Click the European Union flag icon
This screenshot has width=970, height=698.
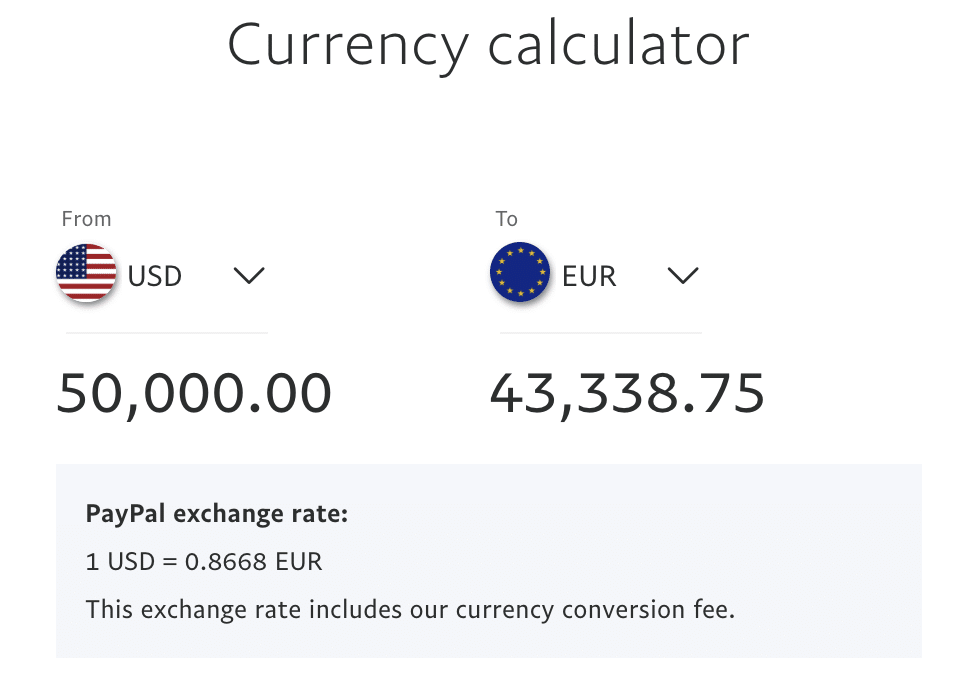(x=520, y=272)
